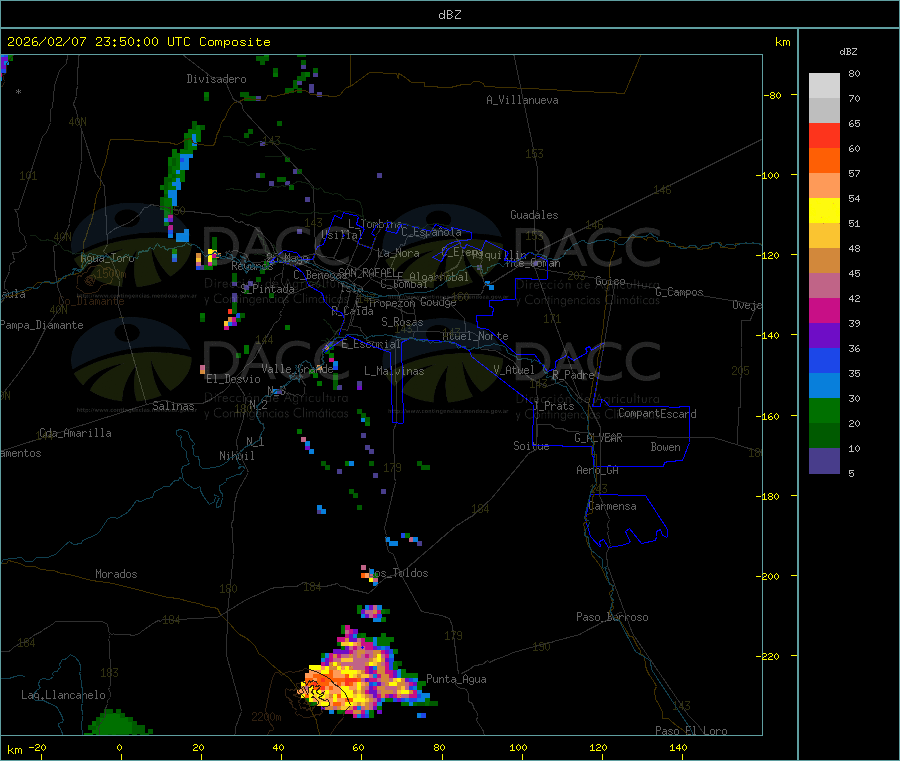900x761 pixels.
Task: Click the El_Desvio label
Action: point(233,379)
